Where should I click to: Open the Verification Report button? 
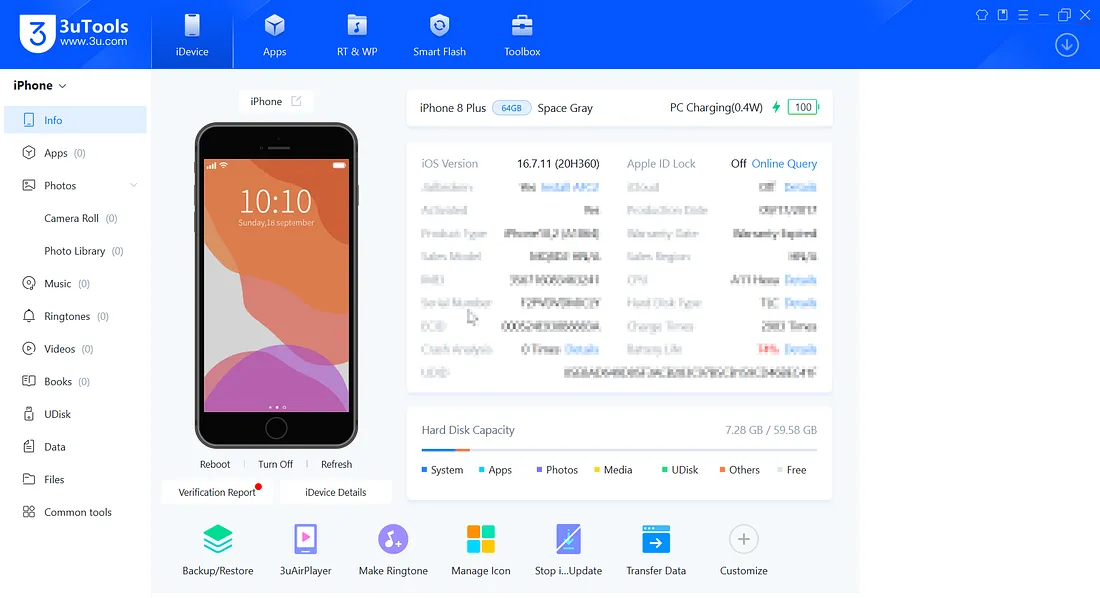(x=217, y=492)
